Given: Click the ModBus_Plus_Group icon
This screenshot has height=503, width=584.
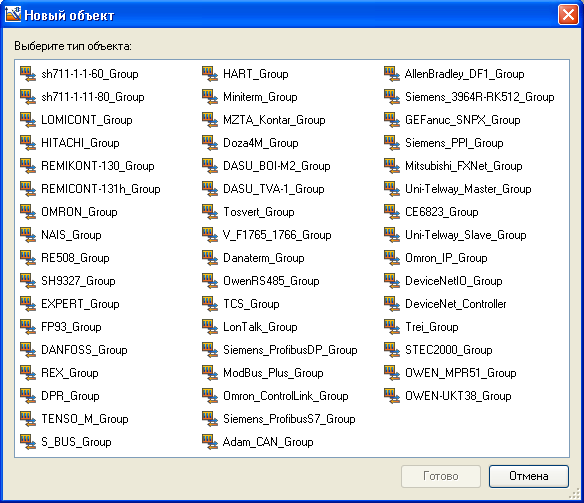Looking at the screenshot, I should click(210, 373).
